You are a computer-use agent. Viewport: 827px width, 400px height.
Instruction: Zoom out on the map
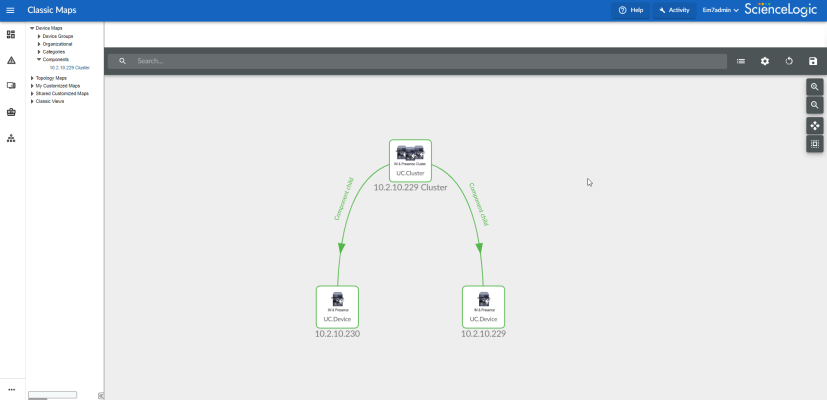[815, 105]
